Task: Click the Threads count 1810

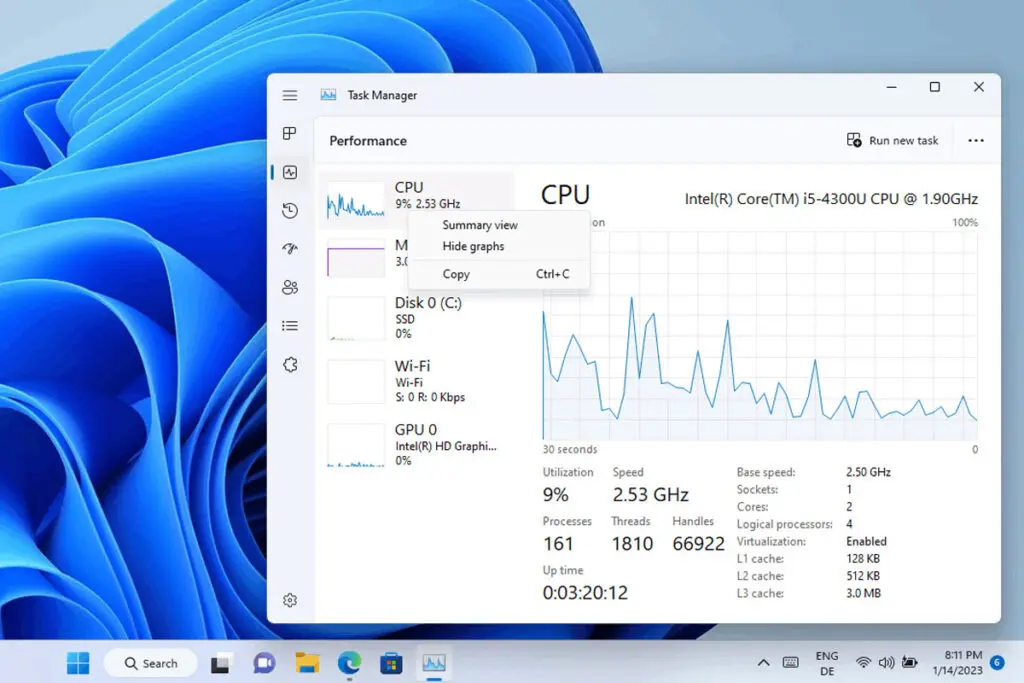Action: [632, 544]
